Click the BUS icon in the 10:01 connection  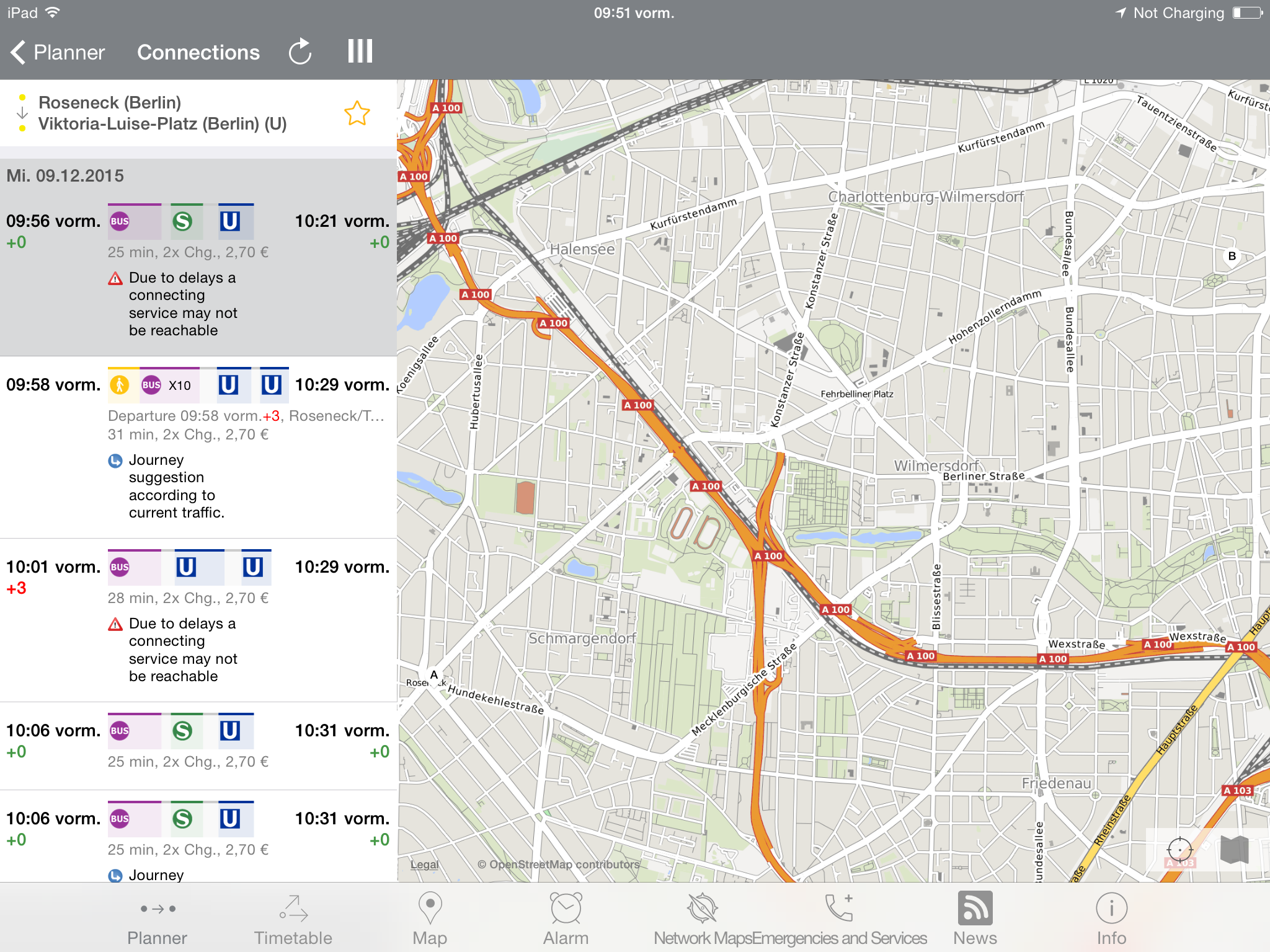coord(120,567)
